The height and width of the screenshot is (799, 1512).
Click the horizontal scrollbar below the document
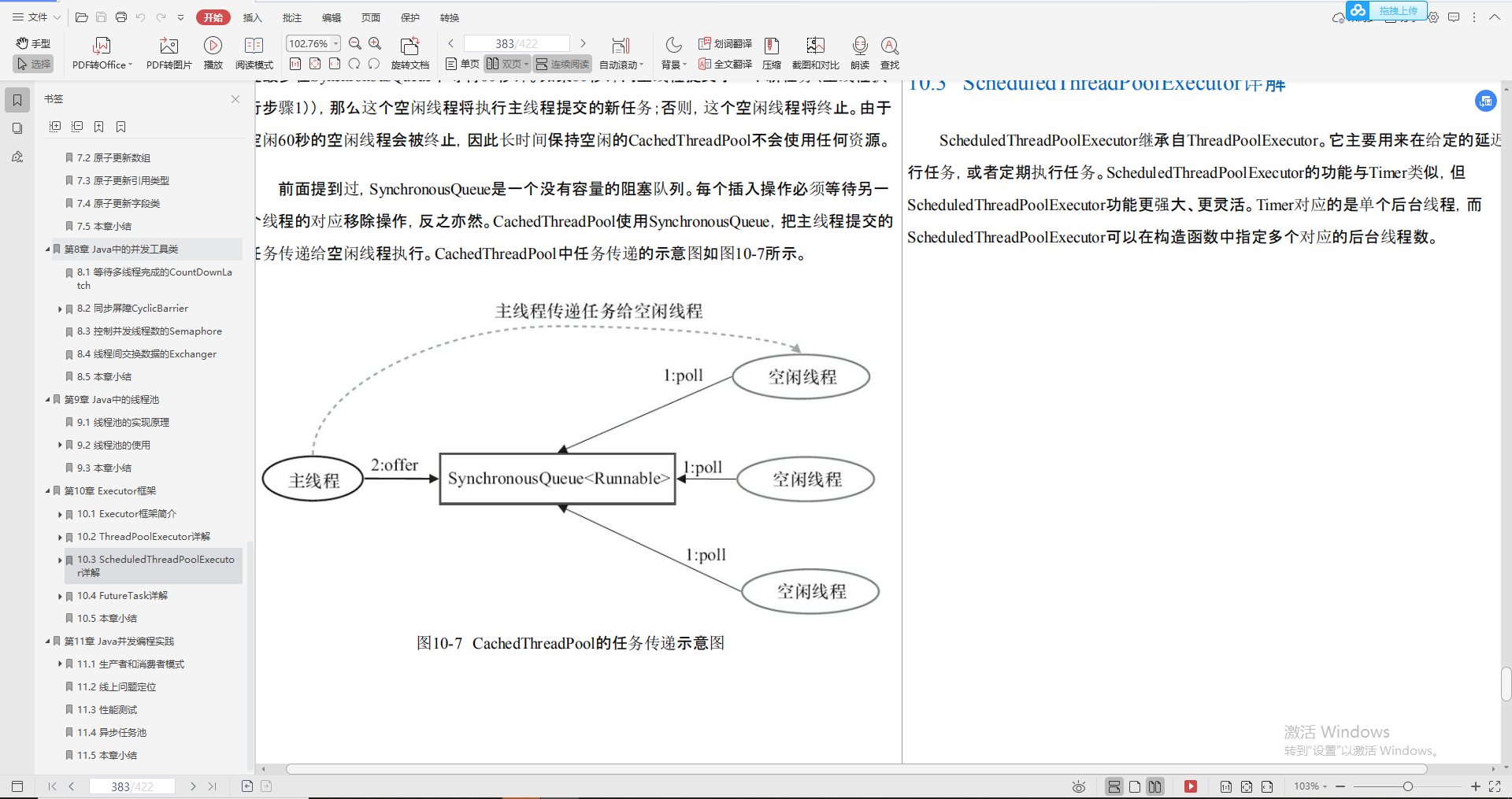[856, 769]
